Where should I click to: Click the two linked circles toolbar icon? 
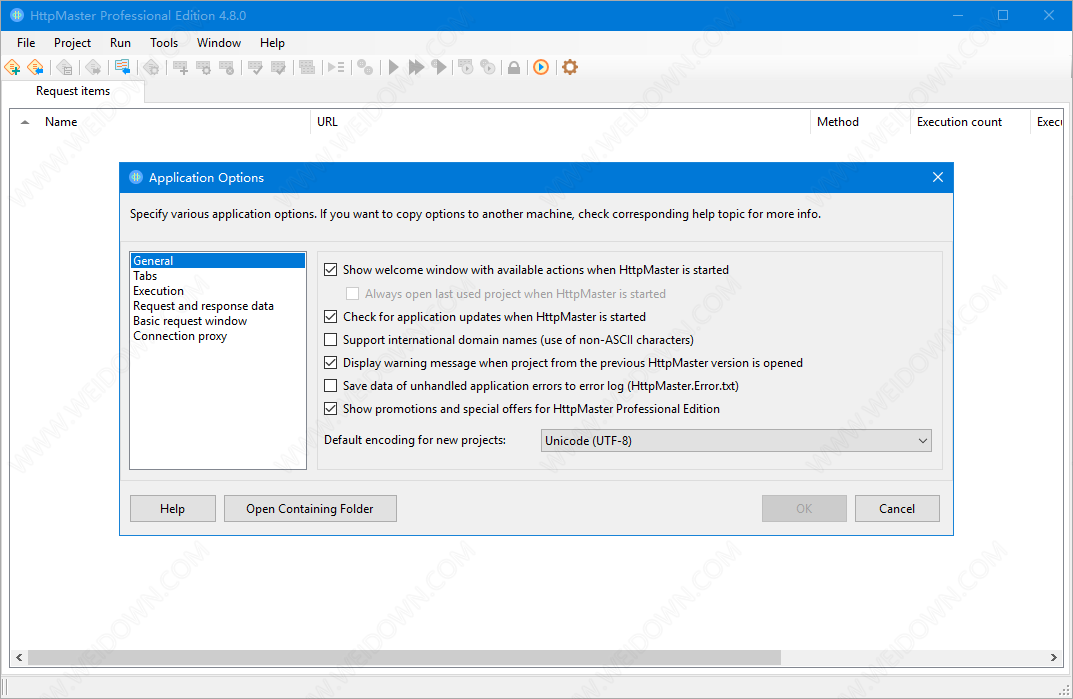[x=365, y=67]
